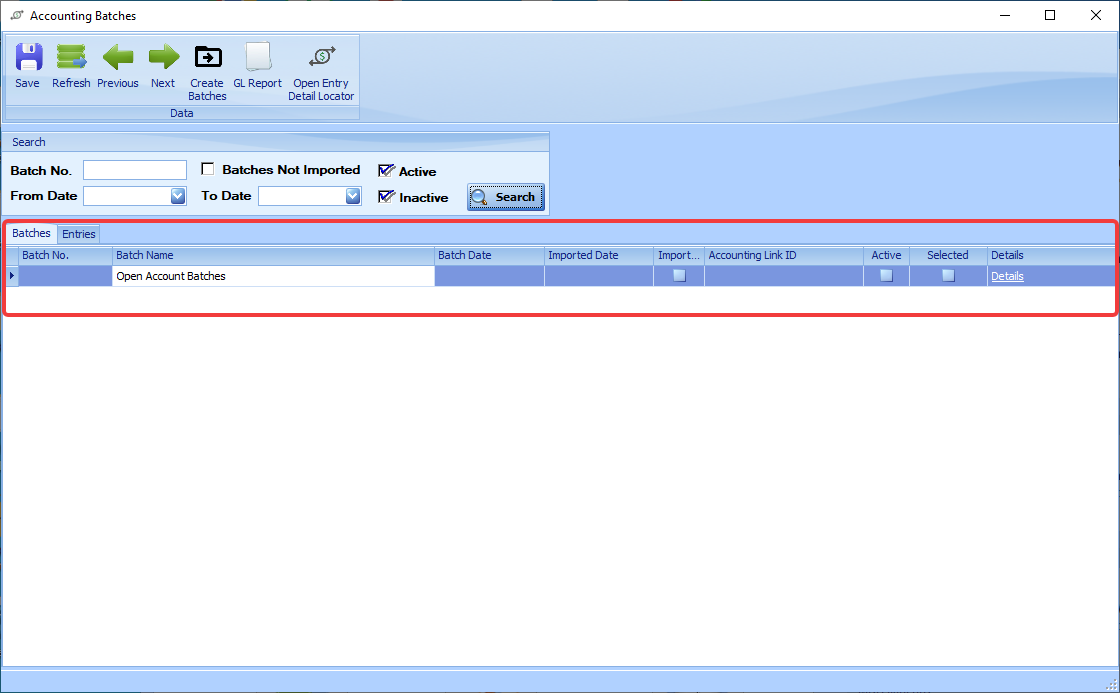Screen dimensions: 1120x693
Task: Open the To Date dropdown calendar
Action: [353, 196]
